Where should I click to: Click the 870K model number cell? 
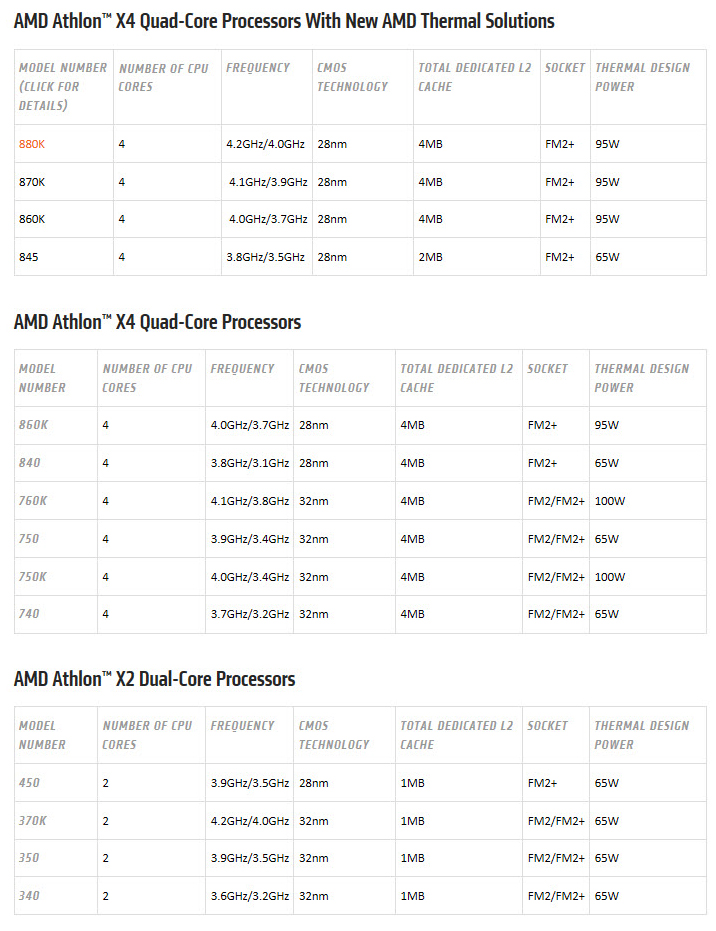tap(32, 182)
